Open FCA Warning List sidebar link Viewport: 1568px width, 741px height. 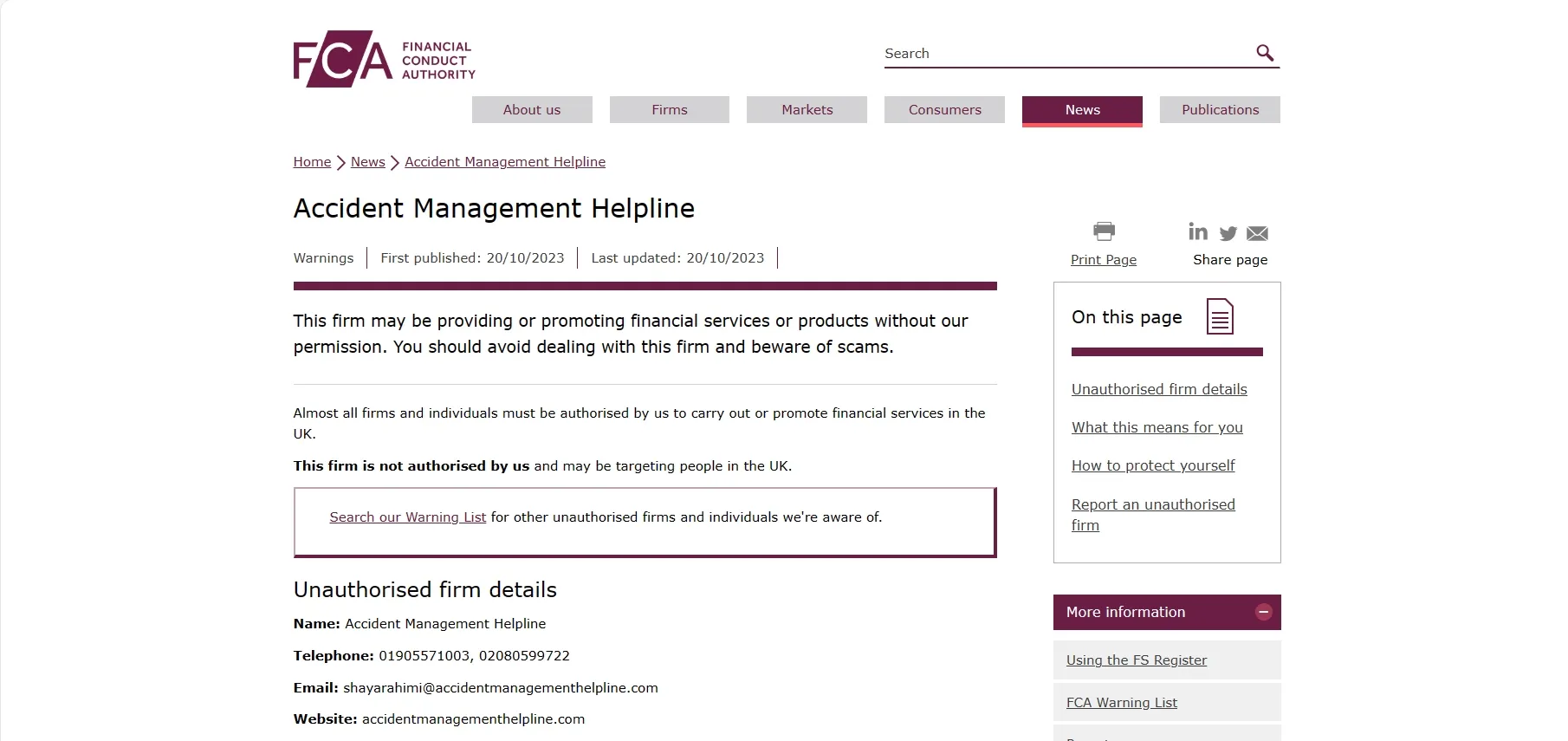(x=1122, y=703)
